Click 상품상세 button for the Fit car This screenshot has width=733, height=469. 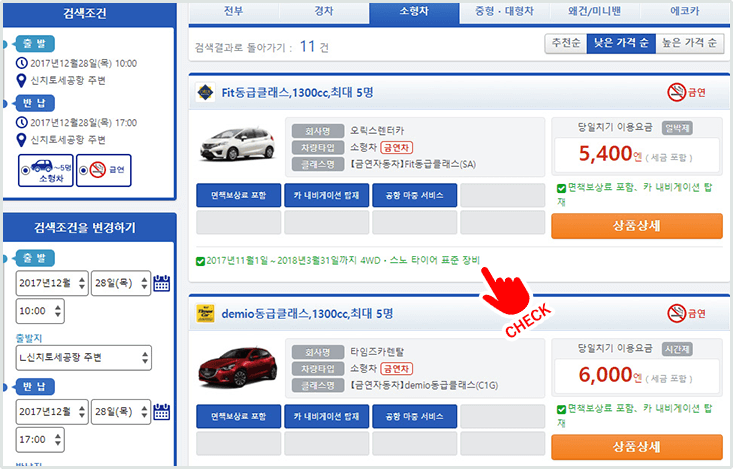[x=636, y=226]
